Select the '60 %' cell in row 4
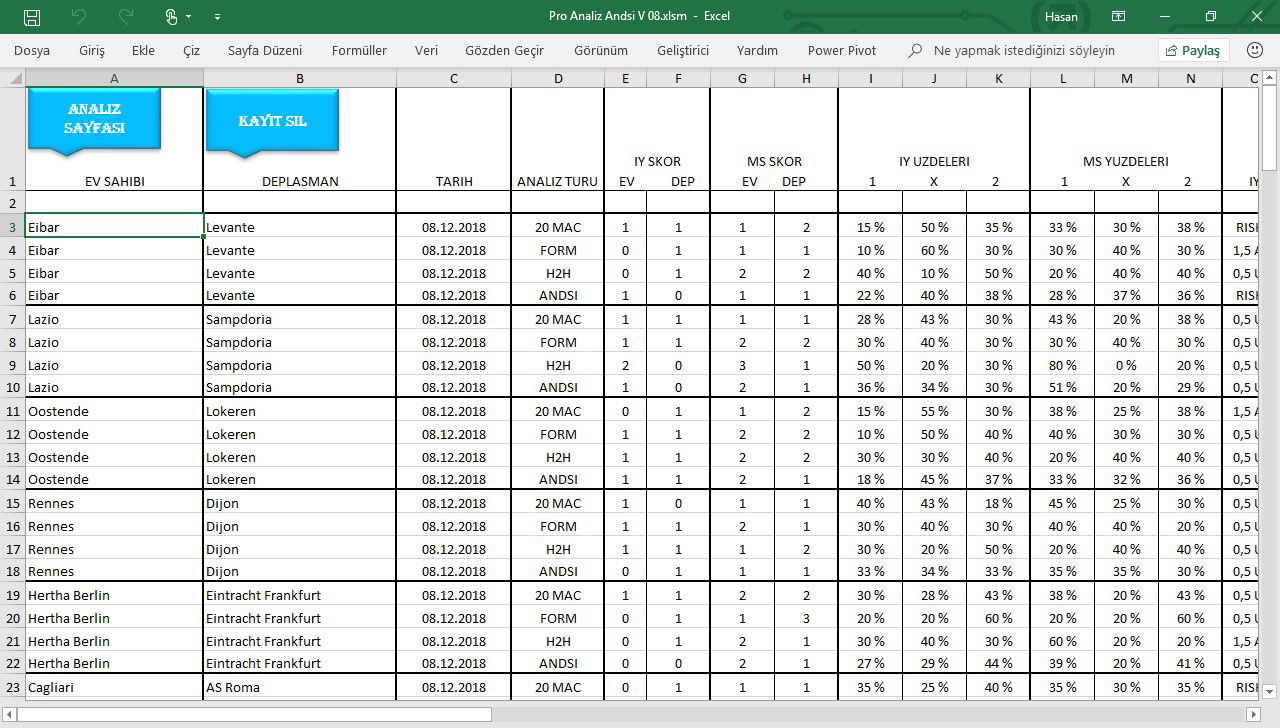 [934, 250]
